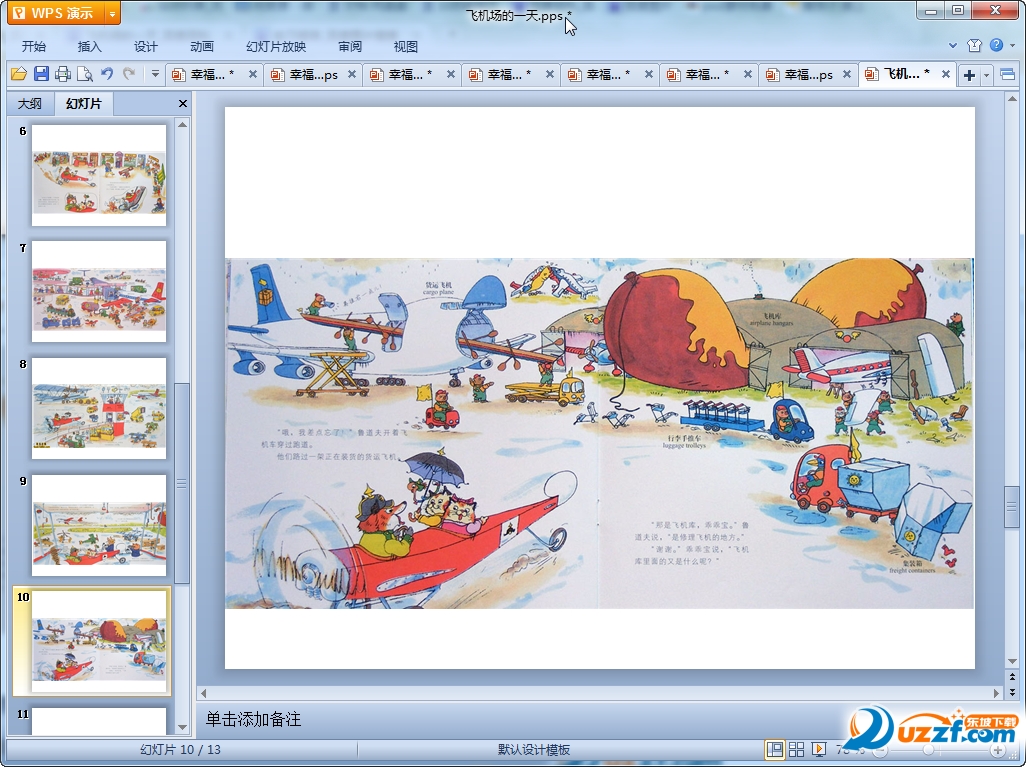1026x767 pixels.
Task: Open the 插入 menu tab
Action: tap(90, 46)
